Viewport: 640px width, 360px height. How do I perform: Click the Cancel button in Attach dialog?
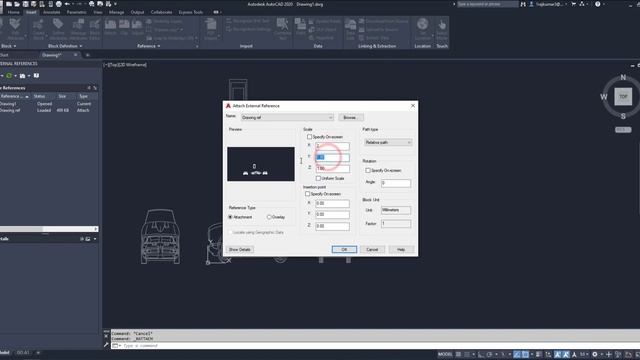click(372, 249)
